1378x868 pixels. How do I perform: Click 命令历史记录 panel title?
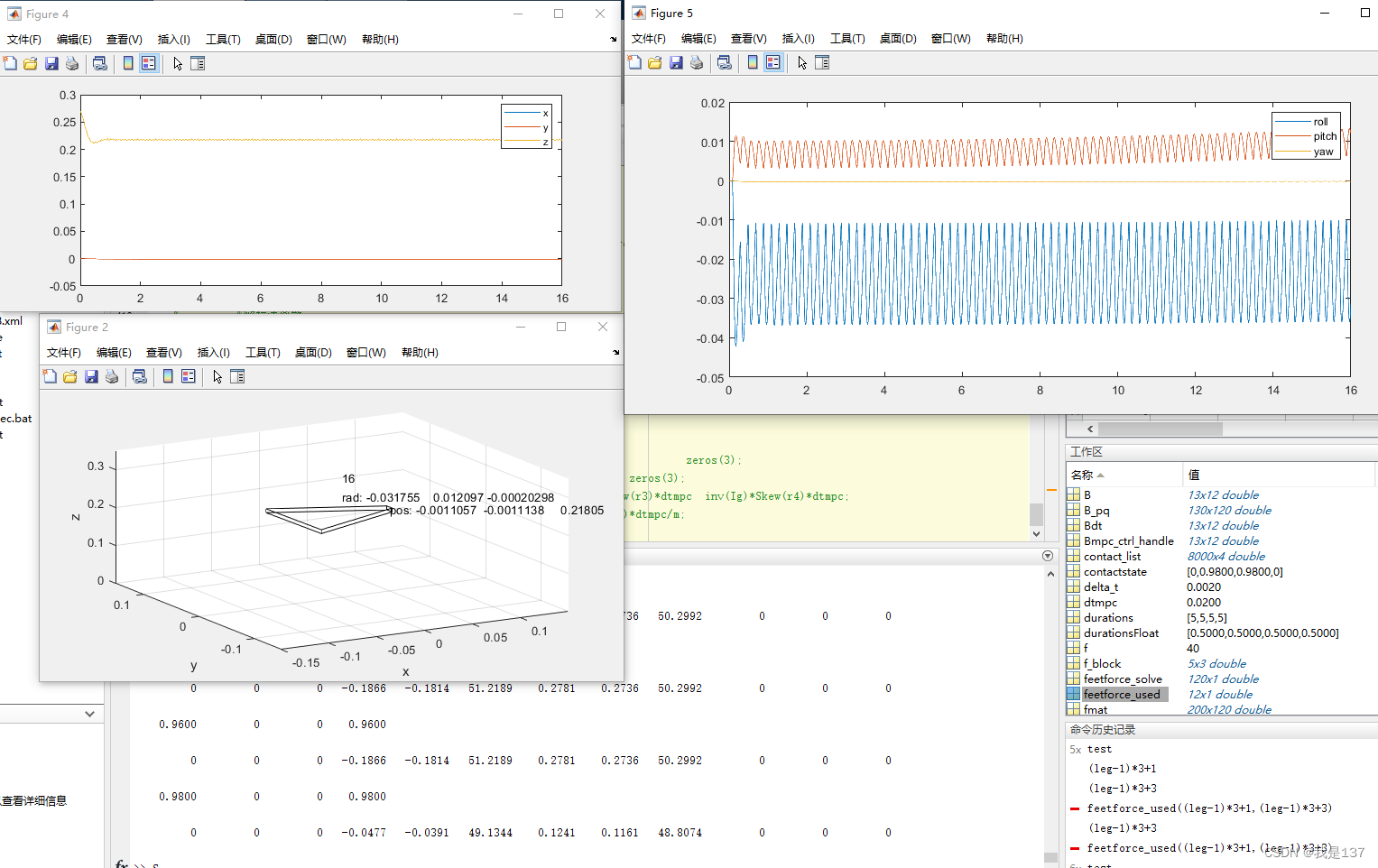(x=1102, y=729)
